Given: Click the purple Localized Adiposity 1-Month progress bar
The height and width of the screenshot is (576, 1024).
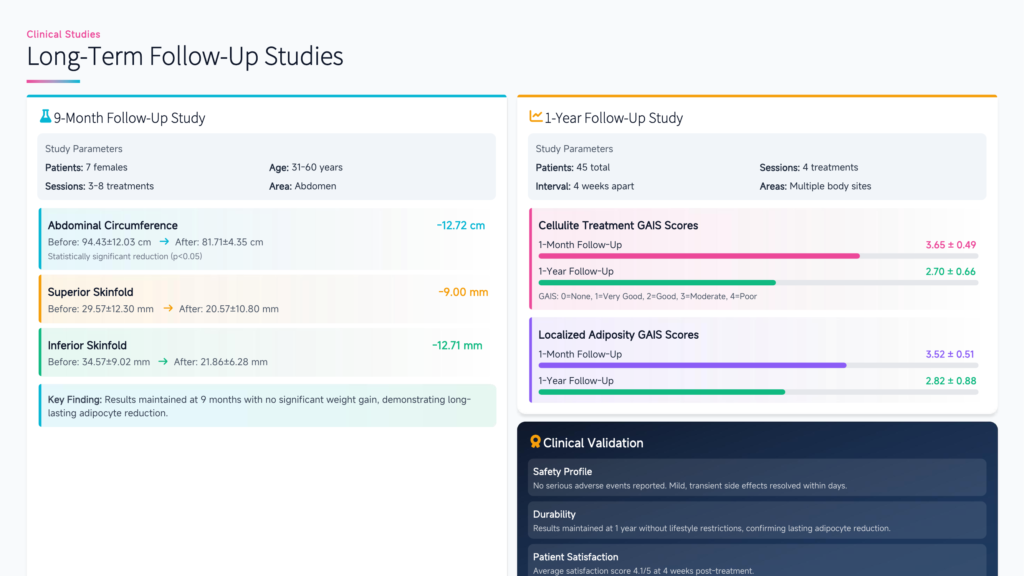Looking at the screenshot, I should click(692, 365).
